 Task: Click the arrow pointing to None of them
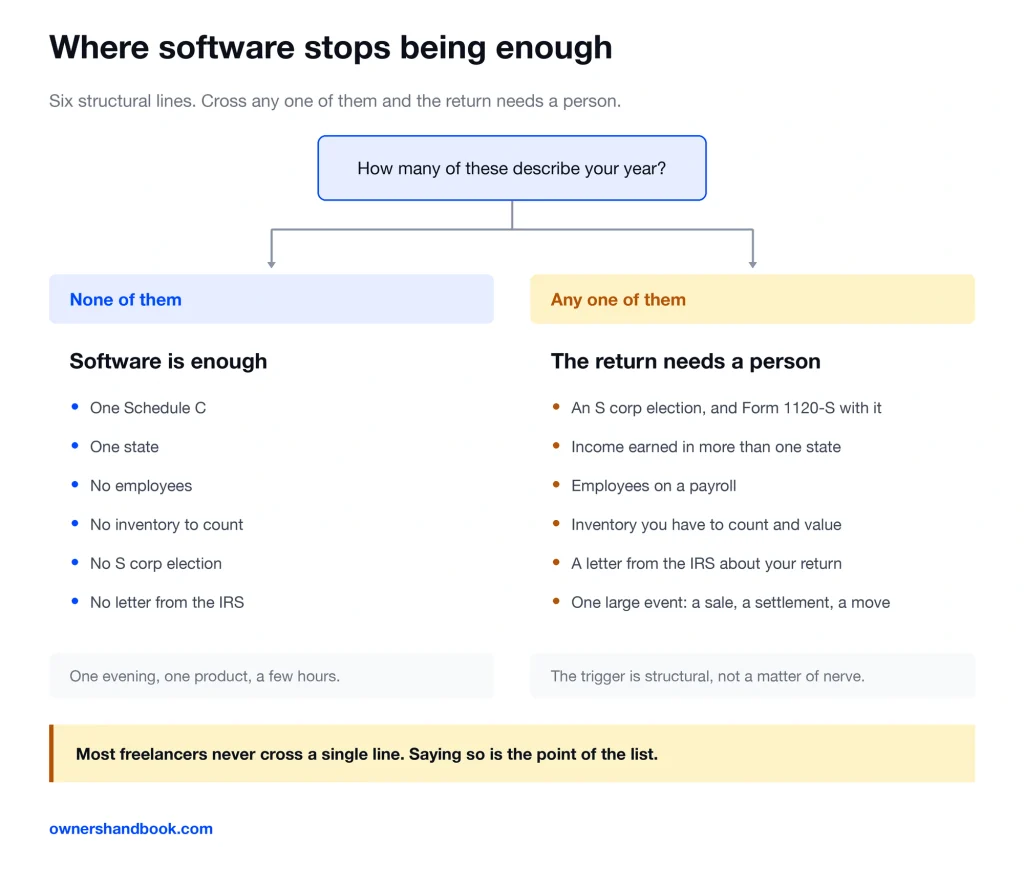coord(271,263)
